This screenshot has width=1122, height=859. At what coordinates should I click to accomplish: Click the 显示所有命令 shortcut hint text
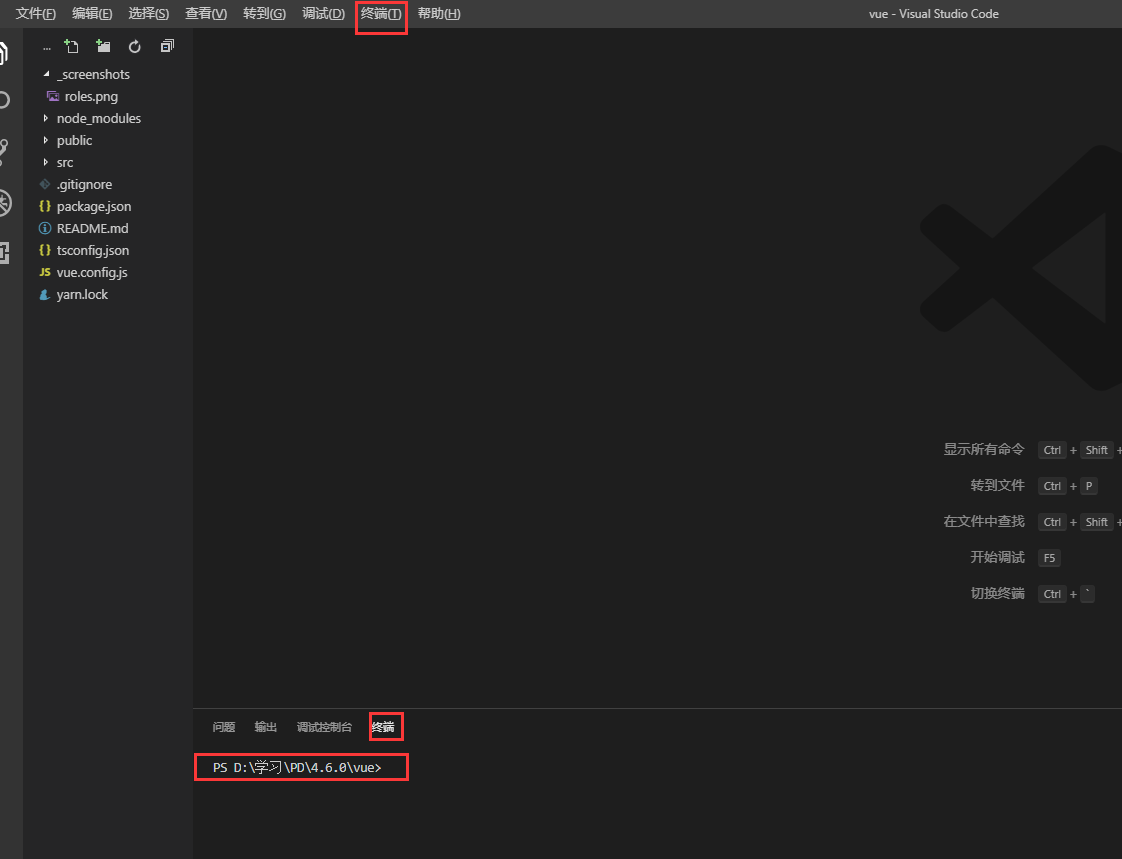[x=984, y=450]
